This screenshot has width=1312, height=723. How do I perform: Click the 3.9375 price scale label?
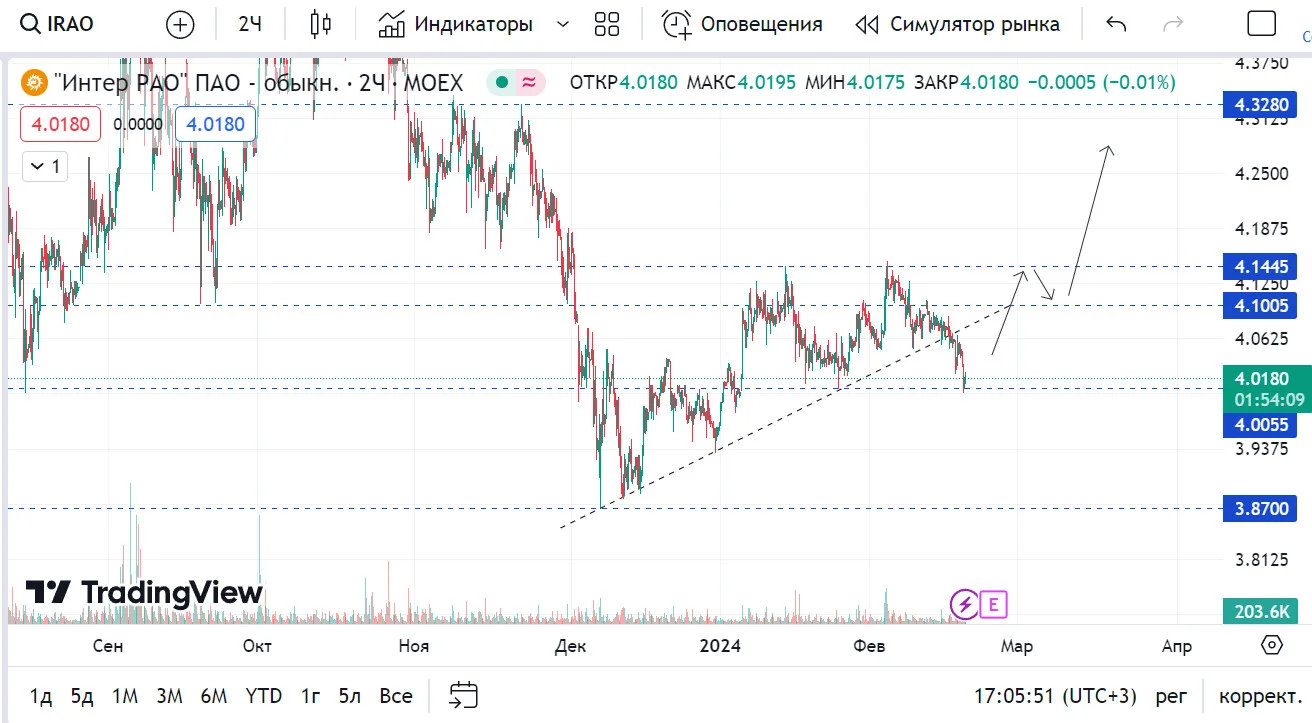(1260, 449)
